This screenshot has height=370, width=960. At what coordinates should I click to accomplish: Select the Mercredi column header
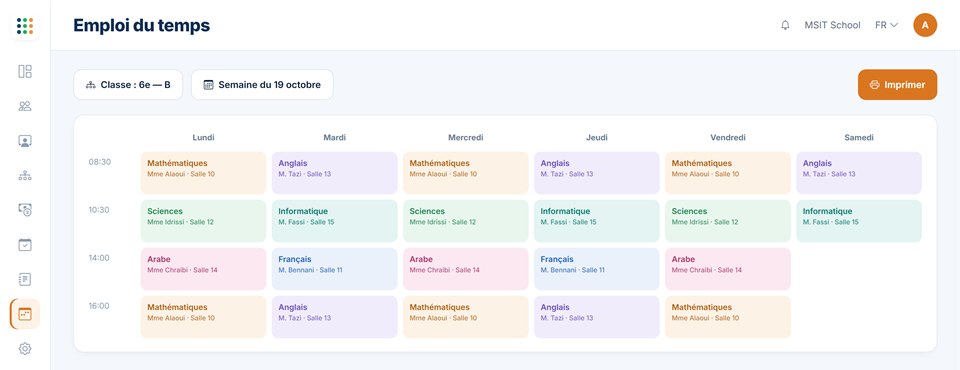tap(465, 137)
